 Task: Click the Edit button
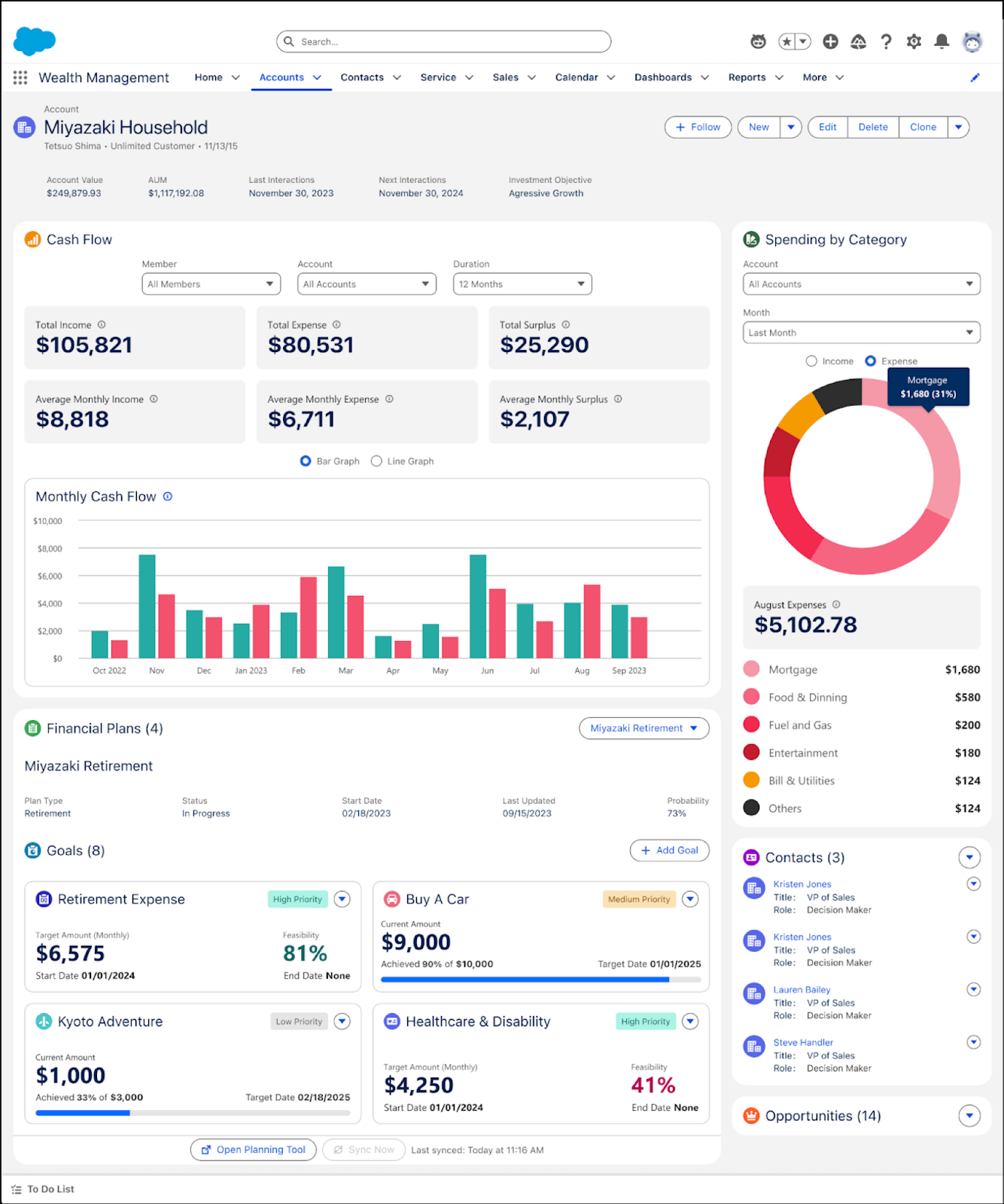828,127
